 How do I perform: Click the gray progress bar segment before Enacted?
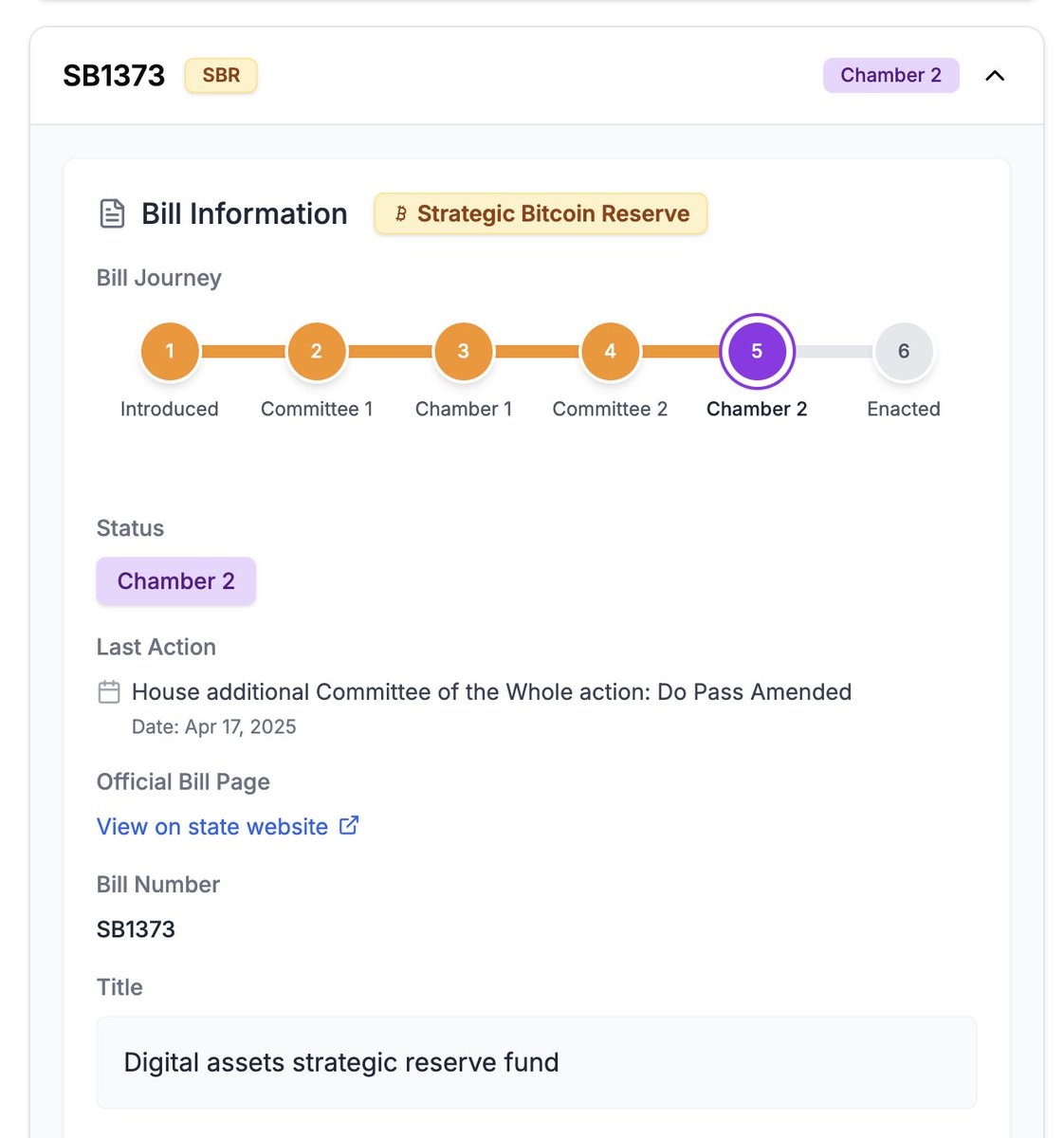[835, 352]
